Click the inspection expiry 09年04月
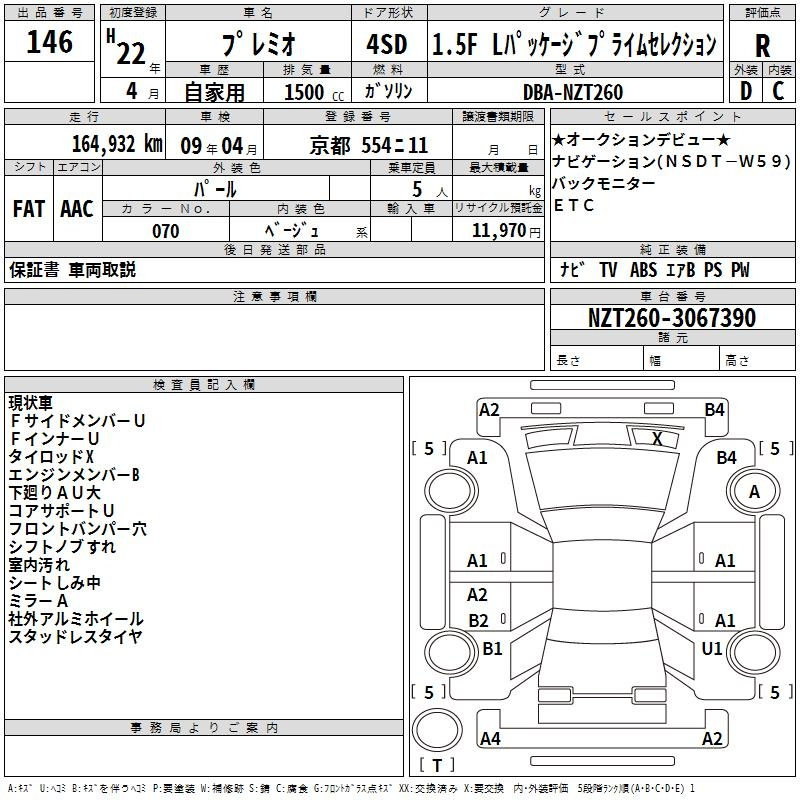 (219, 146)
